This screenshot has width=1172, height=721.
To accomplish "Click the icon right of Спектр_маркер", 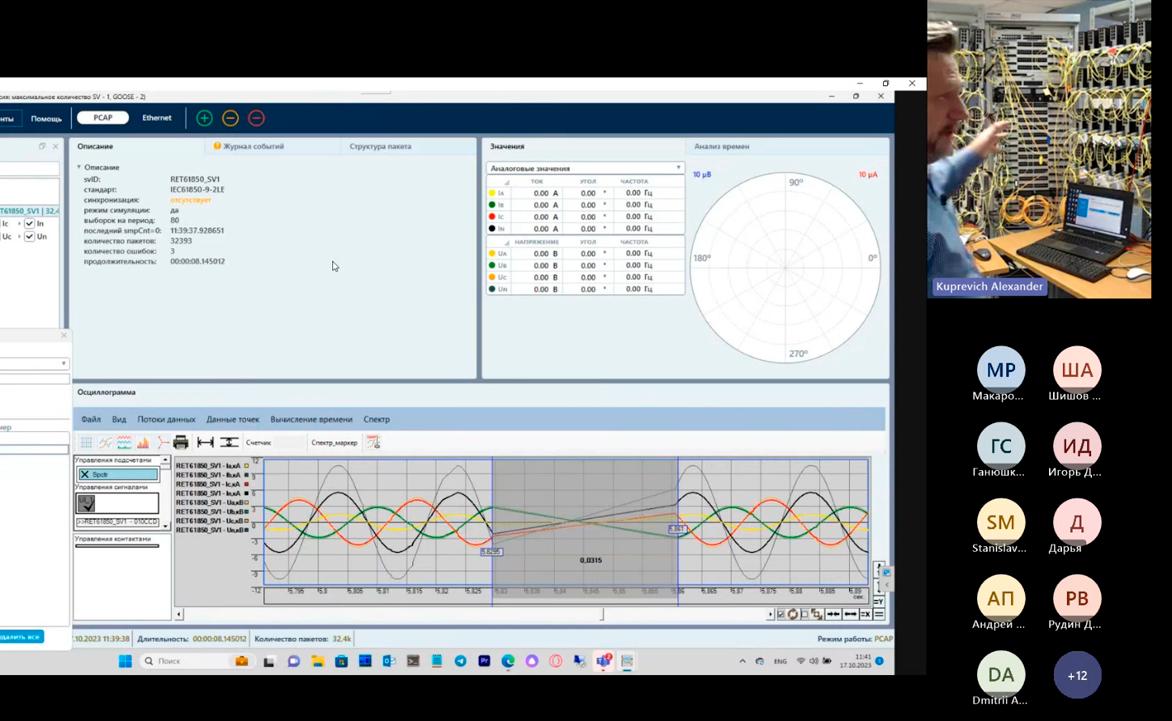I will (x=373, y=442).
